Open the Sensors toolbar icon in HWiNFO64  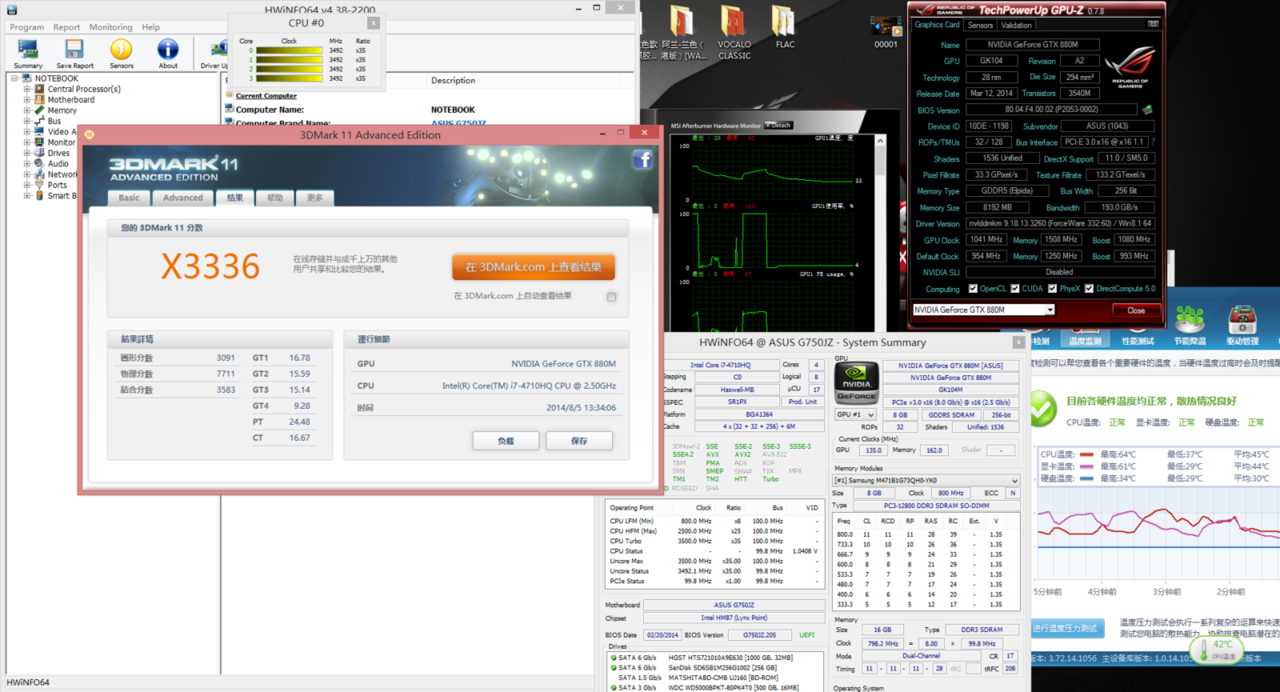click(x=121, y=53)
